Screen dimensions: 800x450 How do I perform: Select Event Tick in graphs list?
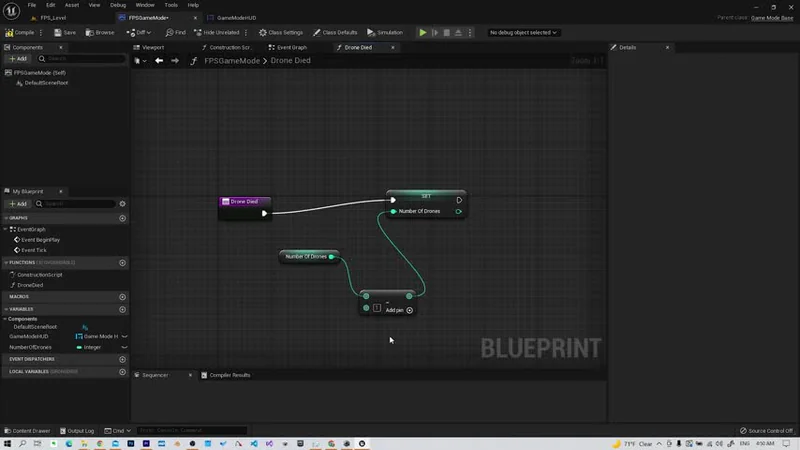34,250
